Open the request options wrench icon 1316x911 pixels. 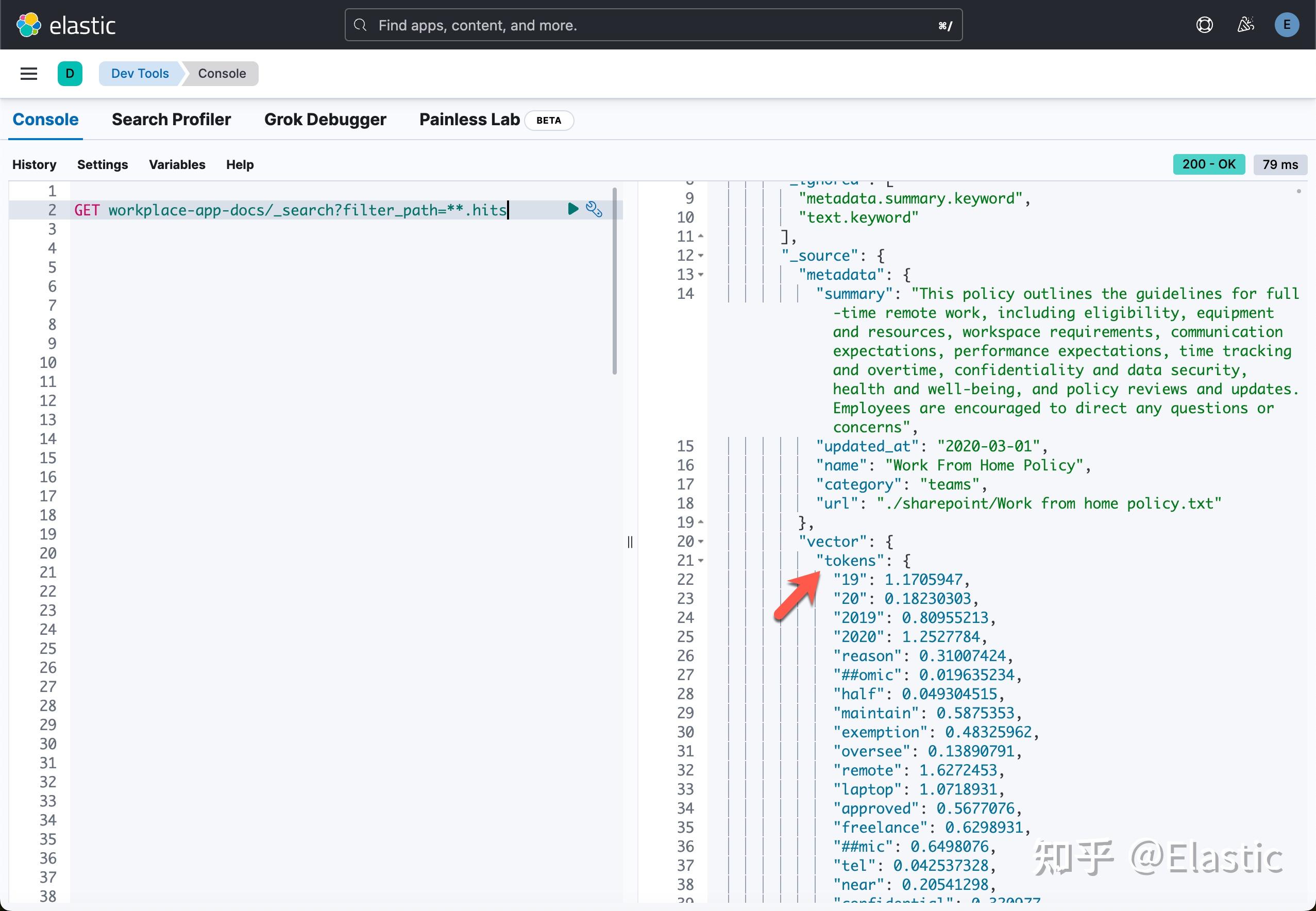pyautogui.click(x=595, y=209)
